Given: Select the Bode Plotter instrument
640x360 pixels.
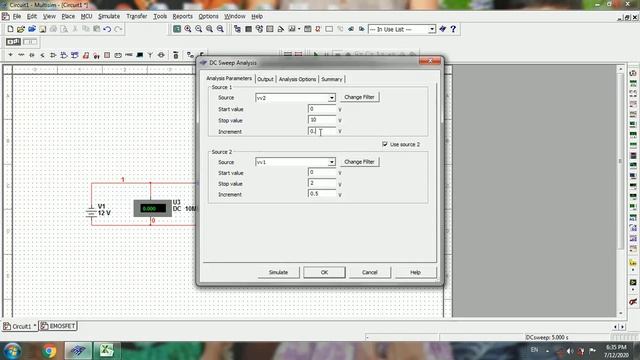Looking at the screenshot, I should [x=633, y=124].
